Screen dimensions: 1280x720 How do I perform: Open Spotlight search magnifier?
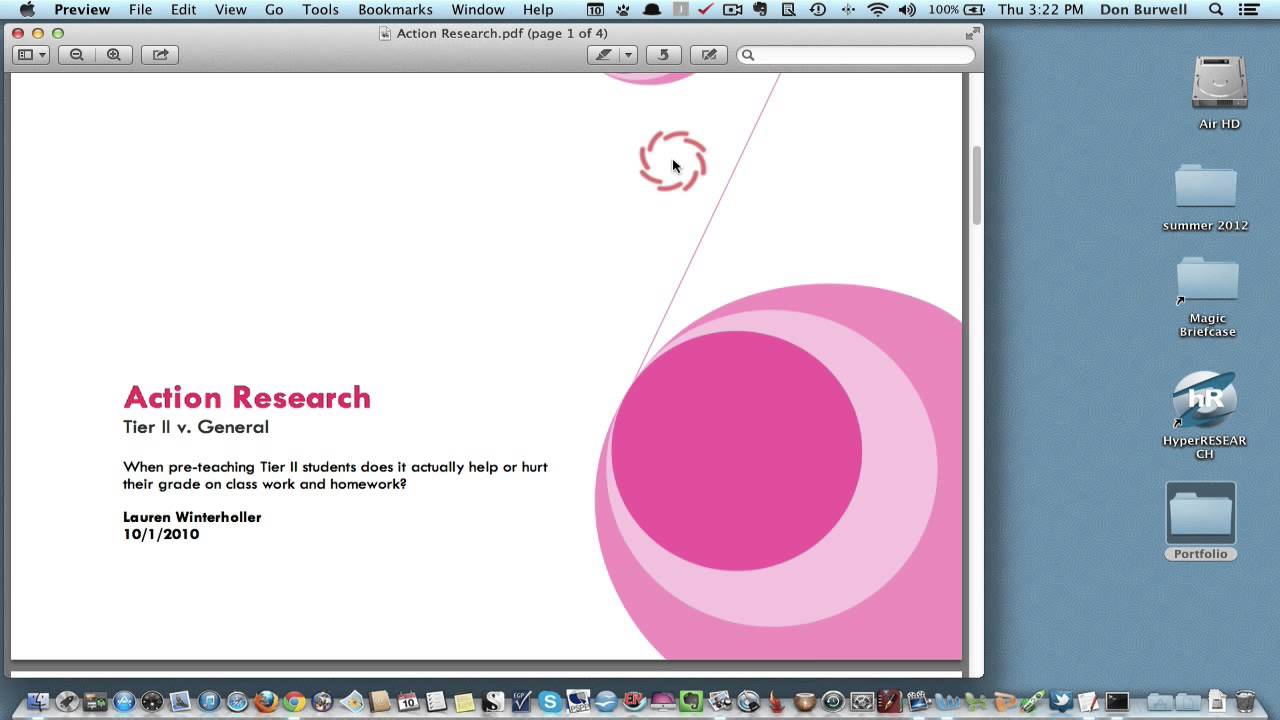pos(1216,10)
